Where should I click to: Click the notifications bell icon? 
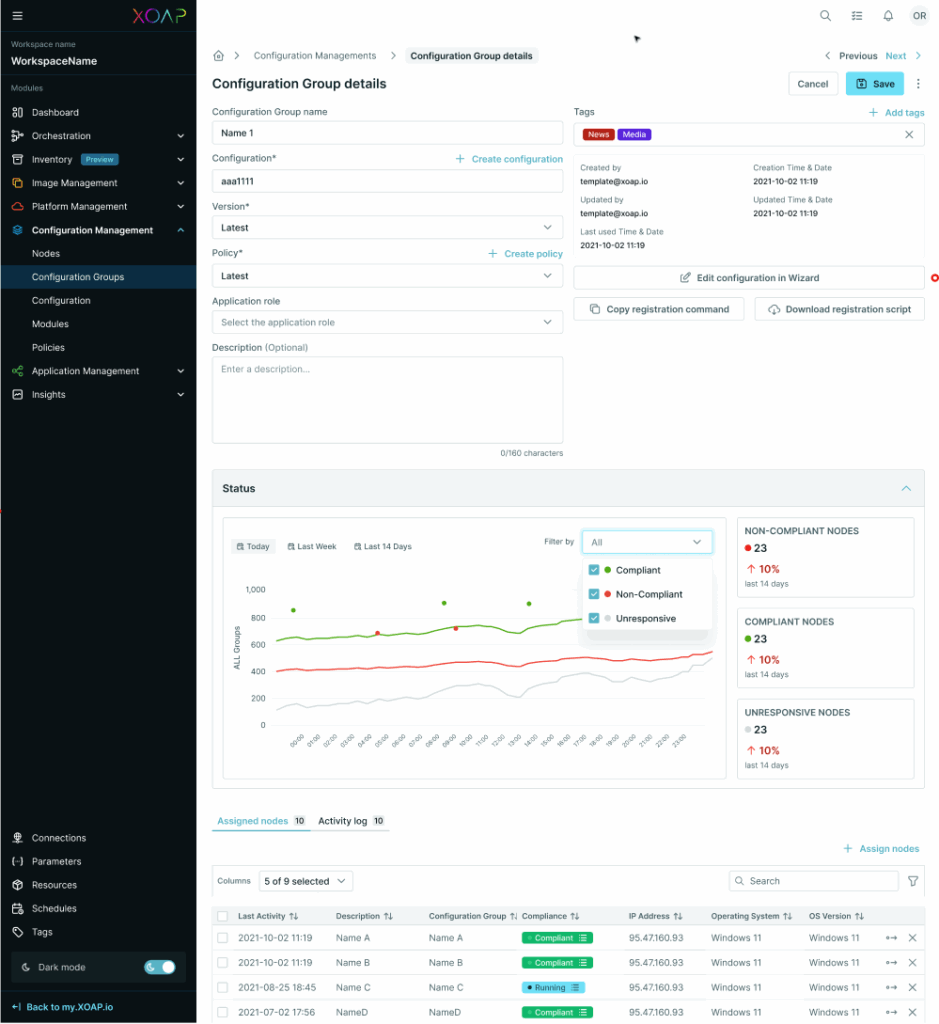point(888,15)
